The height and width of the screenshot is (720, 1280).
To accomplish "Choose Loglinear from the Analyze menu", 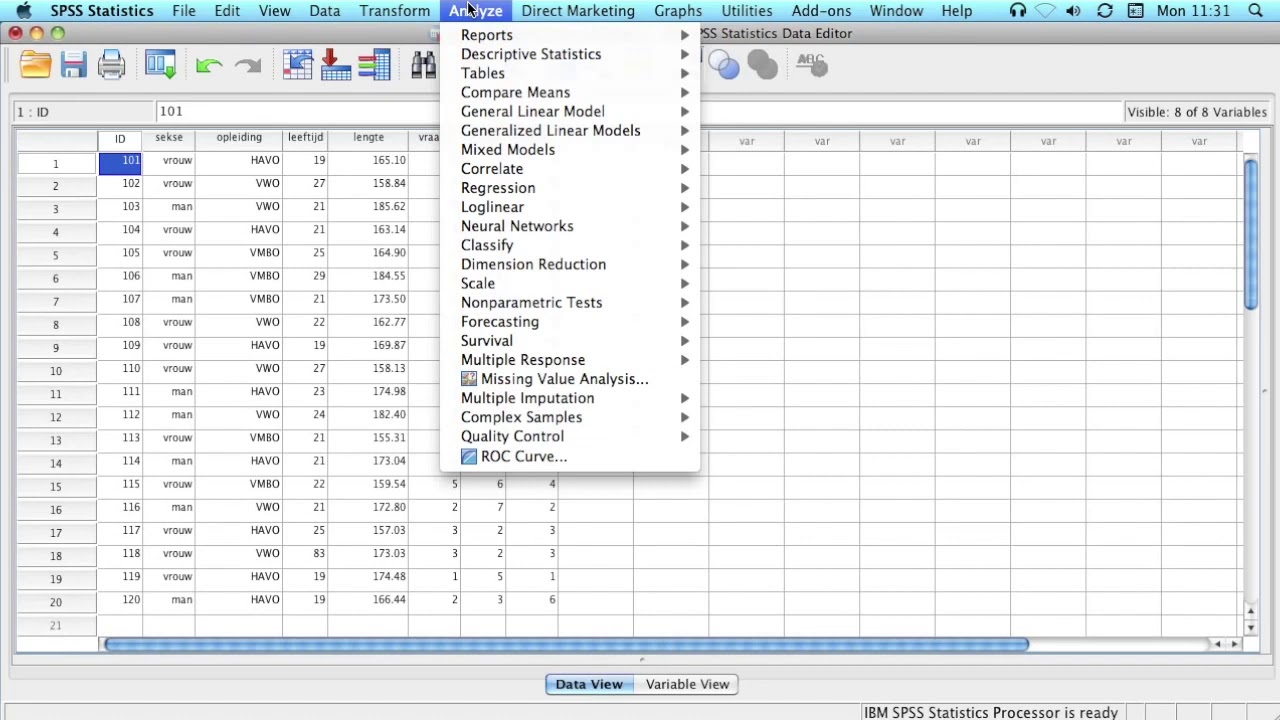I will (x=570, y=207).
